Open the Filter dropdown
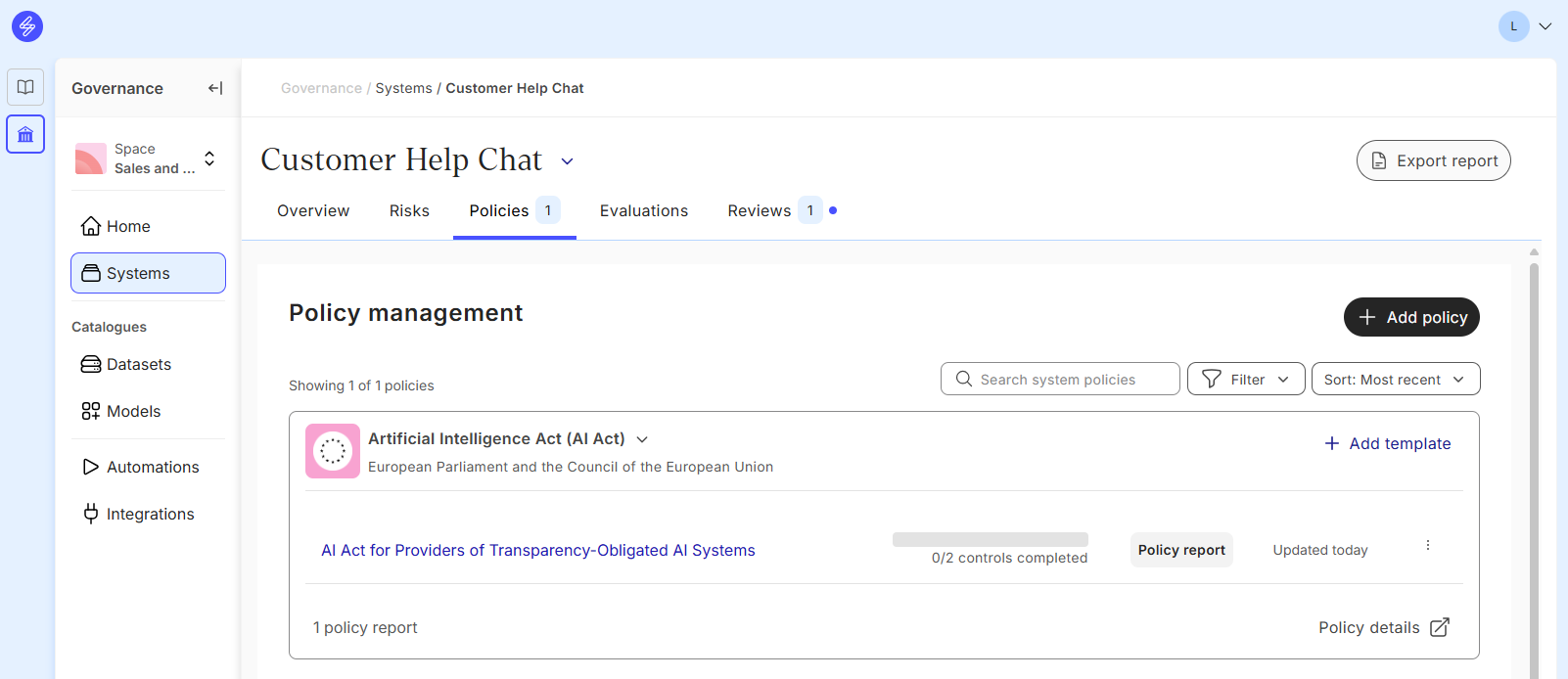 [1245, 380]
